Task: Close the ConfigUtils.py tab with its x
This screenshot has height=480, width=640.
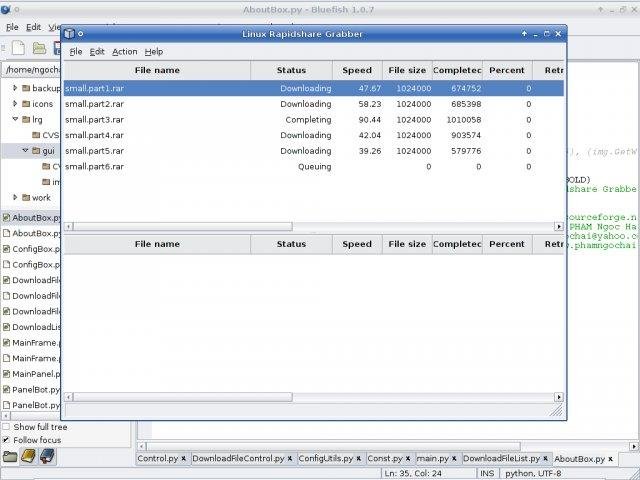Action: 358,459
